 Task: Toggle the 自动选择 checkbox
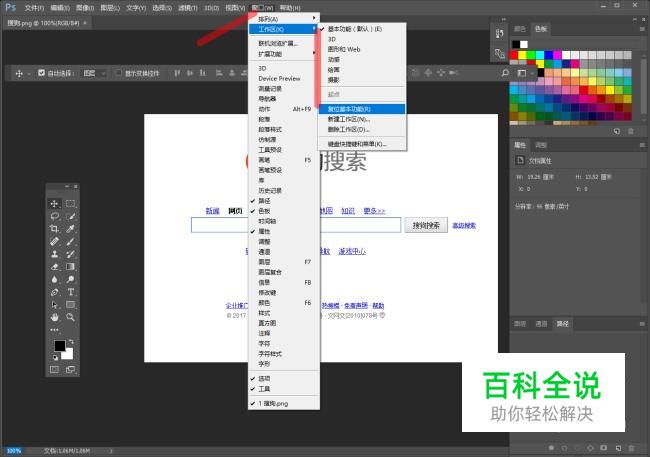[x=41, y=73]
